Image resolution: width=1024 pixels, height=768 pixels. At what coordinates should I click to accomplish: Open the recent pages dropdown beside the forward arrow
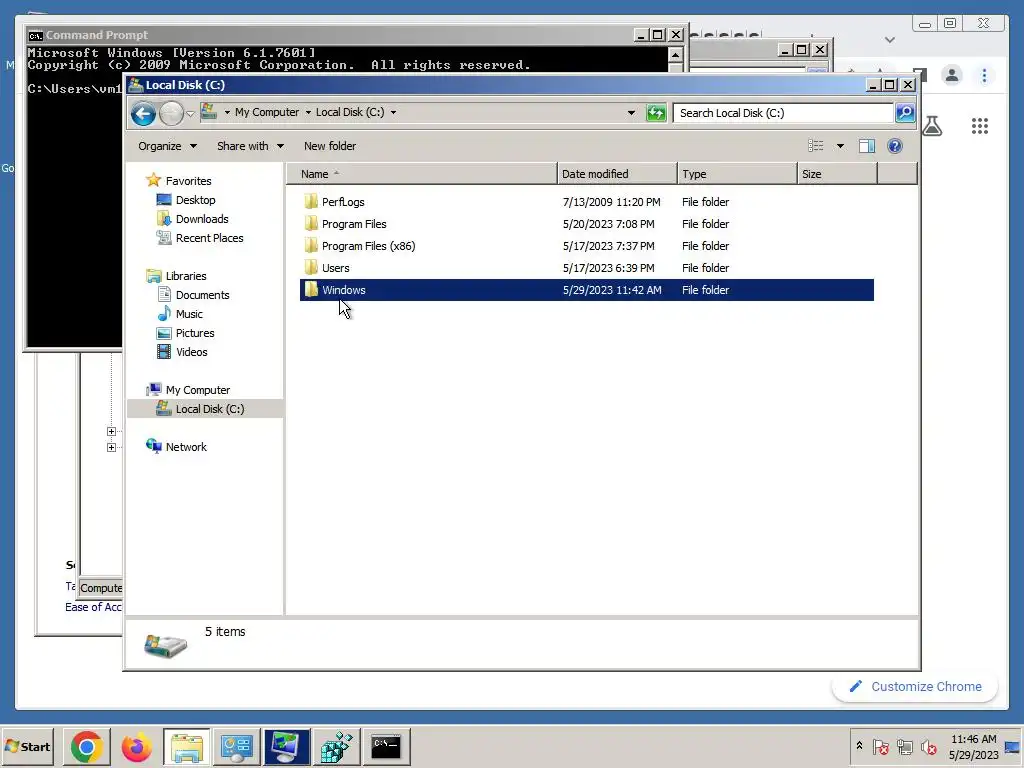pos(190,114)
